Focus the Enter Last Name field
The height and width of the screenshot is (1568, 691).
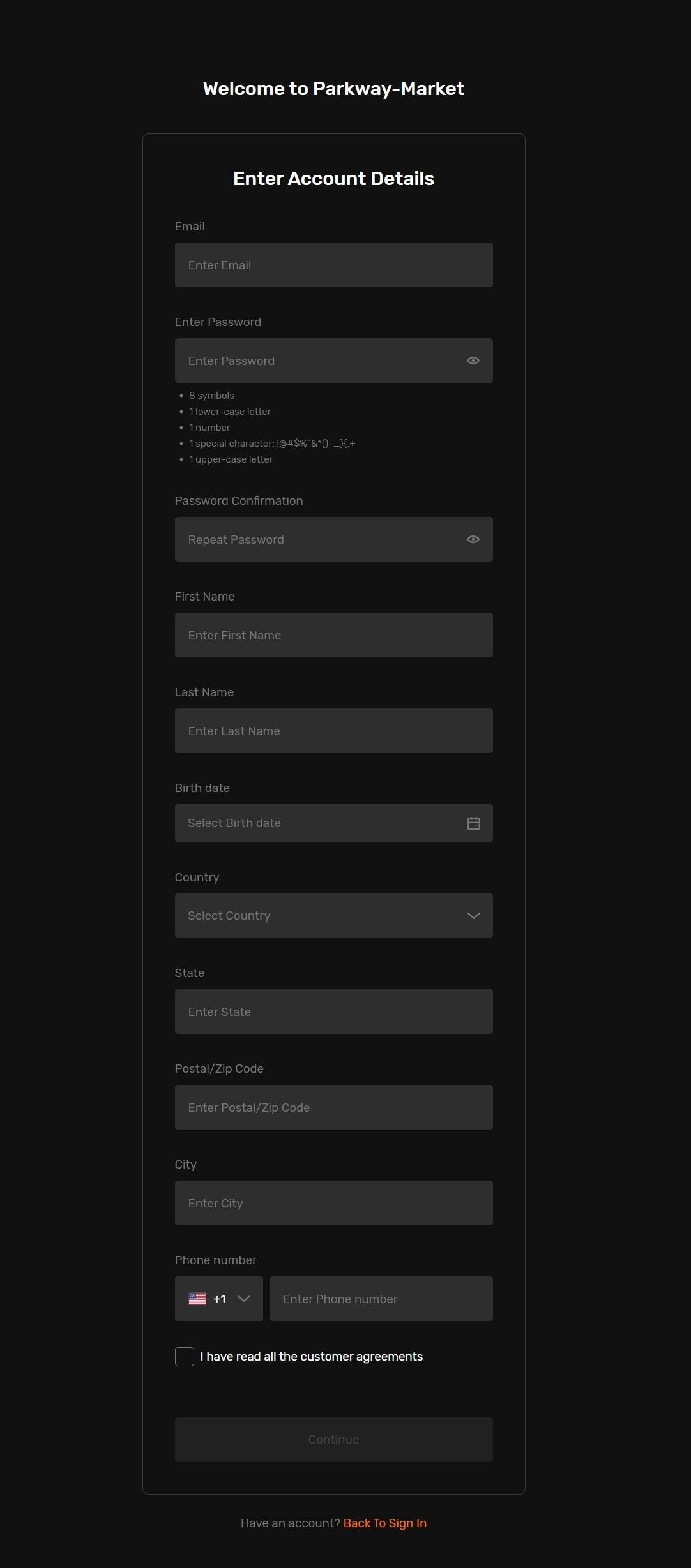[334, 731]
